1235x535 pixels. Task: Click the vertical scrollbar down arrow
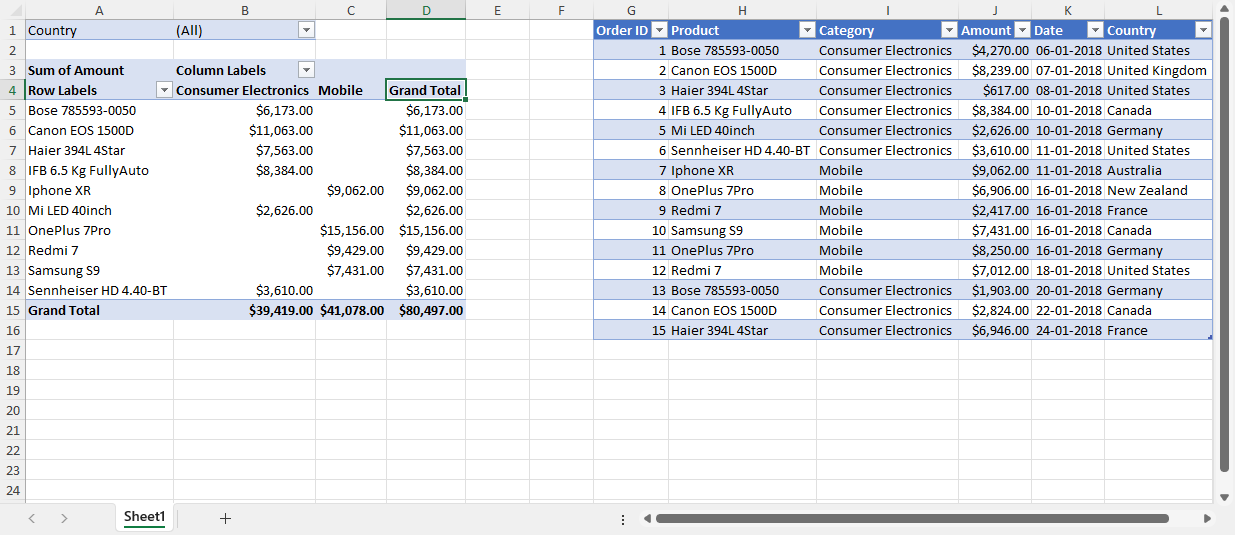coord(1224,496)
